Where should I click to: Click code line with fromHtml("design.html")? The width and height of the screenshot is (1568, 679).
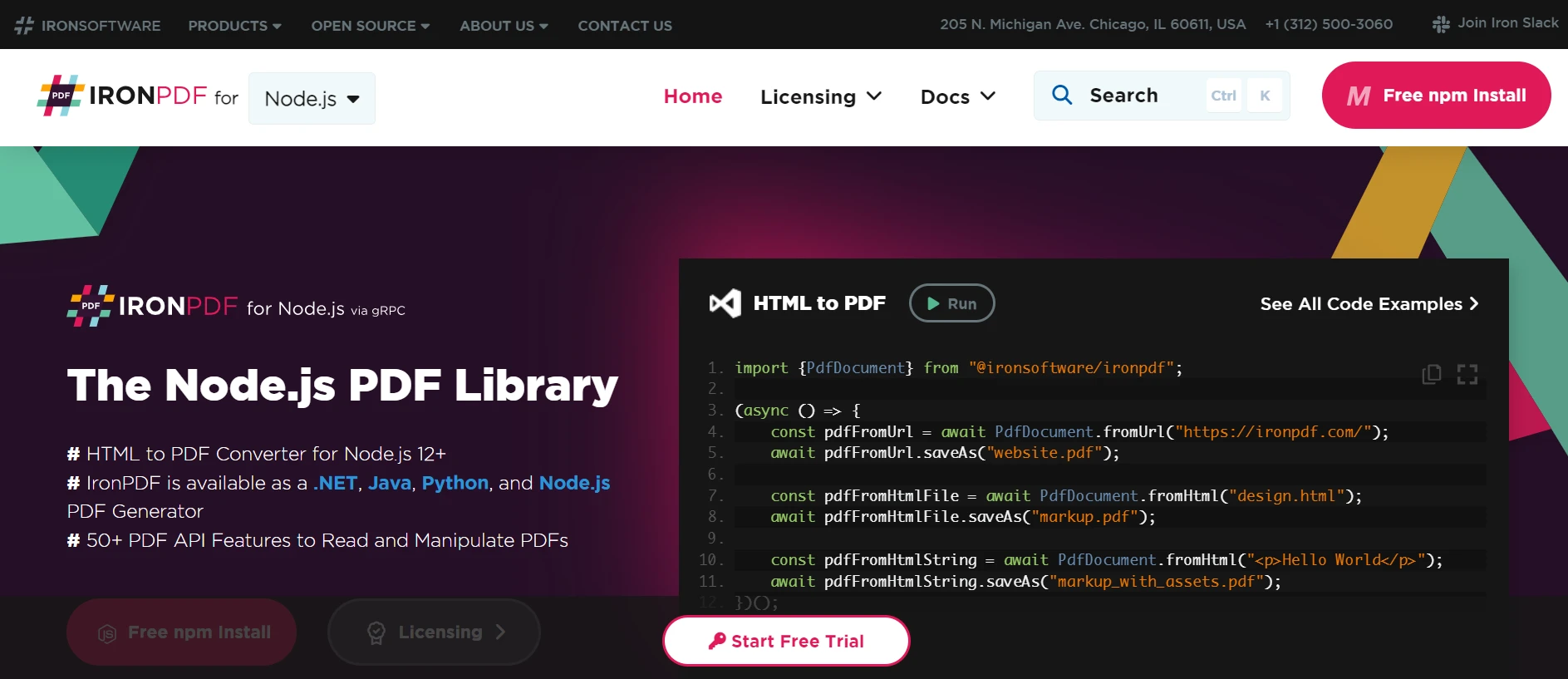pos(1066,496)
